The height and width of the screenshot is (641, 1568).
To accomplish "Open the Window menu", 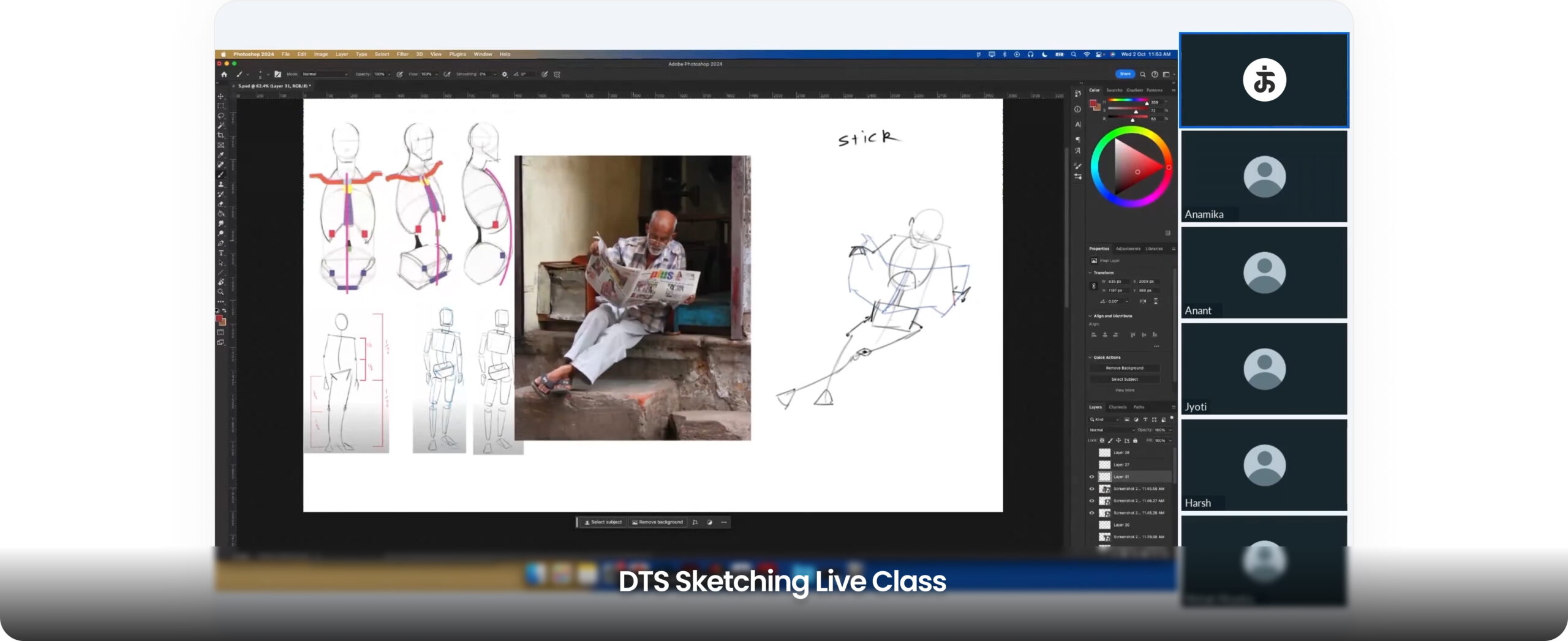I will click(483, 54).
